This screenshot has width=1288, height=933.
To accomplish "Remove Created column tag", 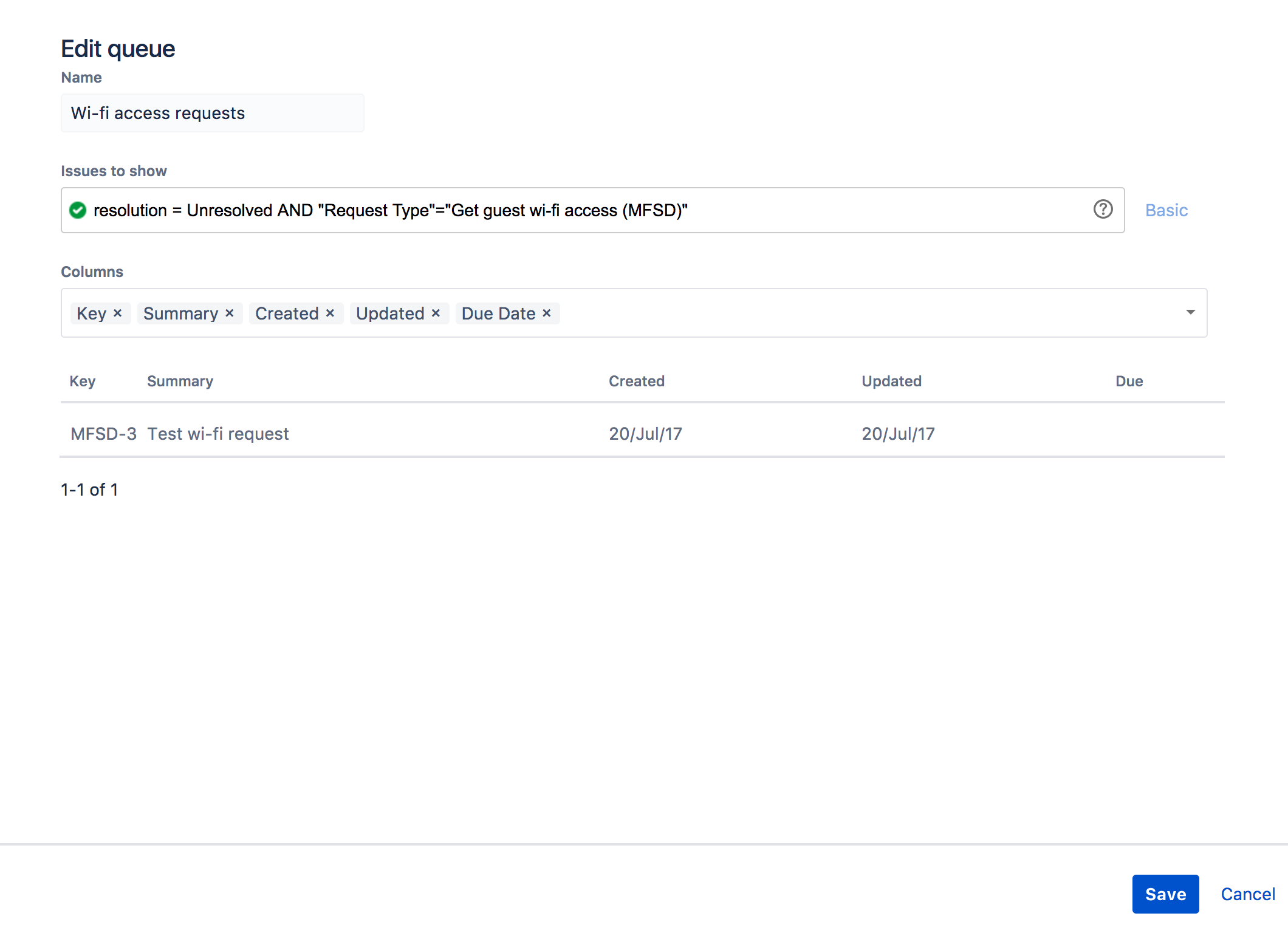I will (x=331, y=313).
